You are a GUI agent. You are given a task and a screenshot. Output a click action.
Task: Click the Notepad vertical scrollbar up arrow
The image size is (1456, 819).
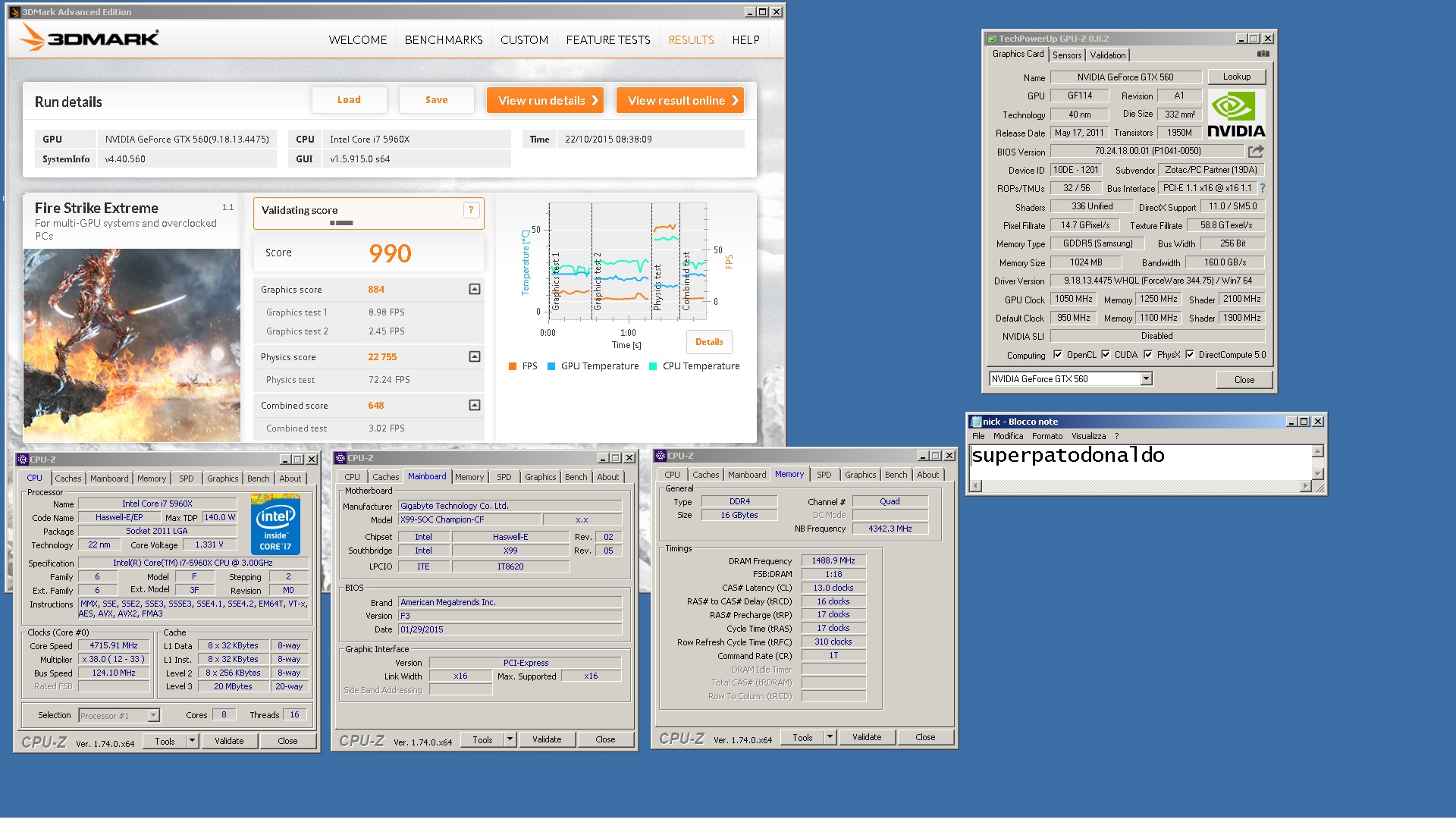pos(1318,451)
